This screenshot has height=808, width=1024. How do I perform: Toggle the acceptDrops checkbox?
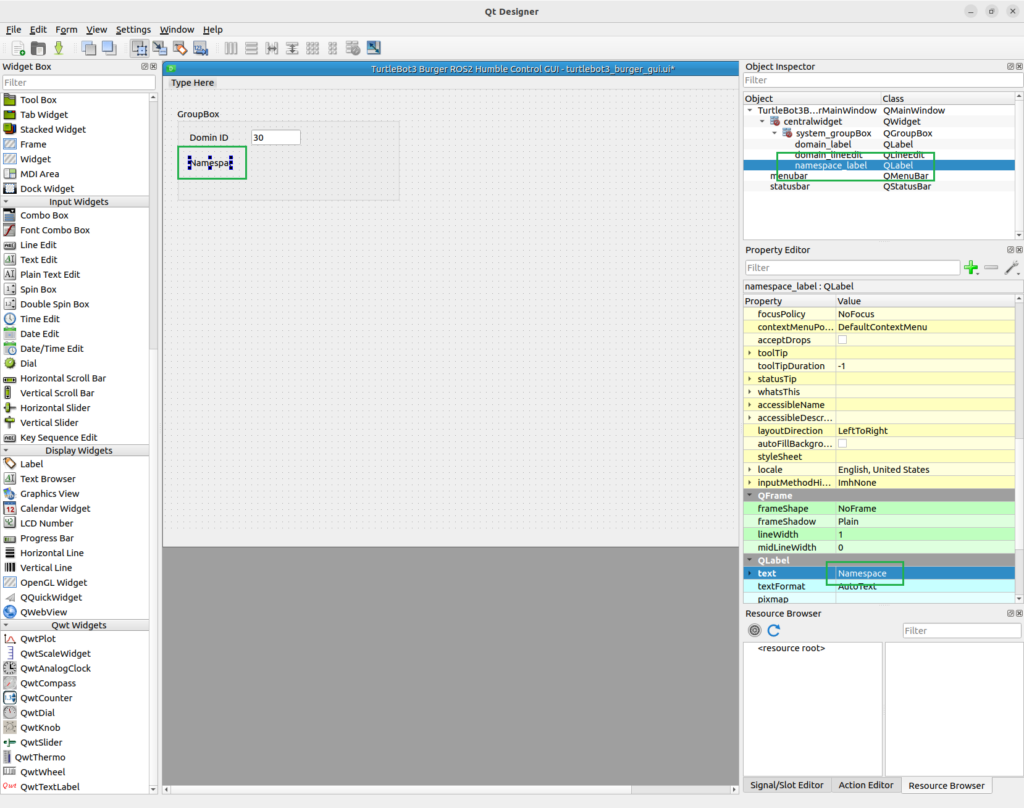[x=842, y=340]
